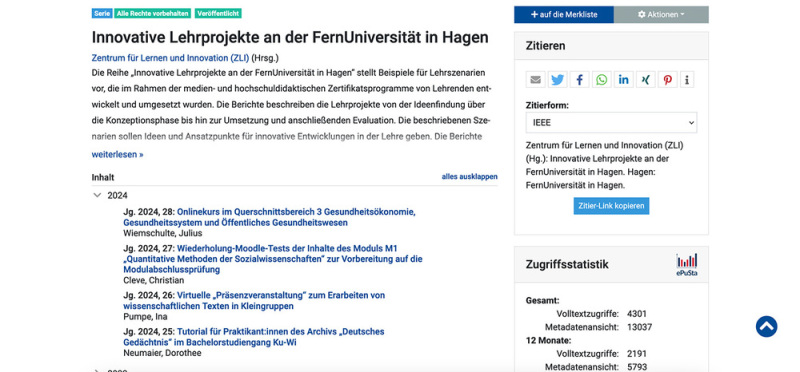
Task: Share via the WhatsApp icon
Action: point(602,80)
